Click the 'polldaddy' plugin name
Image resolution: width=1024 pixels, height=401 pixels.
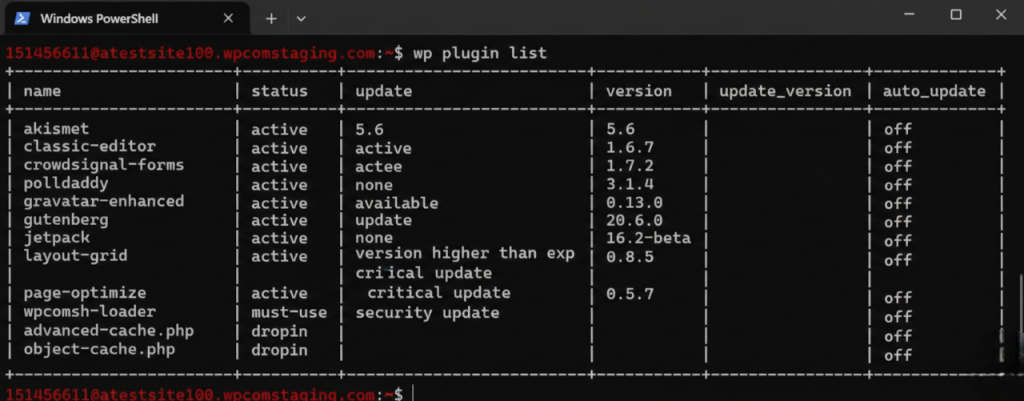[x=66, y=183]
